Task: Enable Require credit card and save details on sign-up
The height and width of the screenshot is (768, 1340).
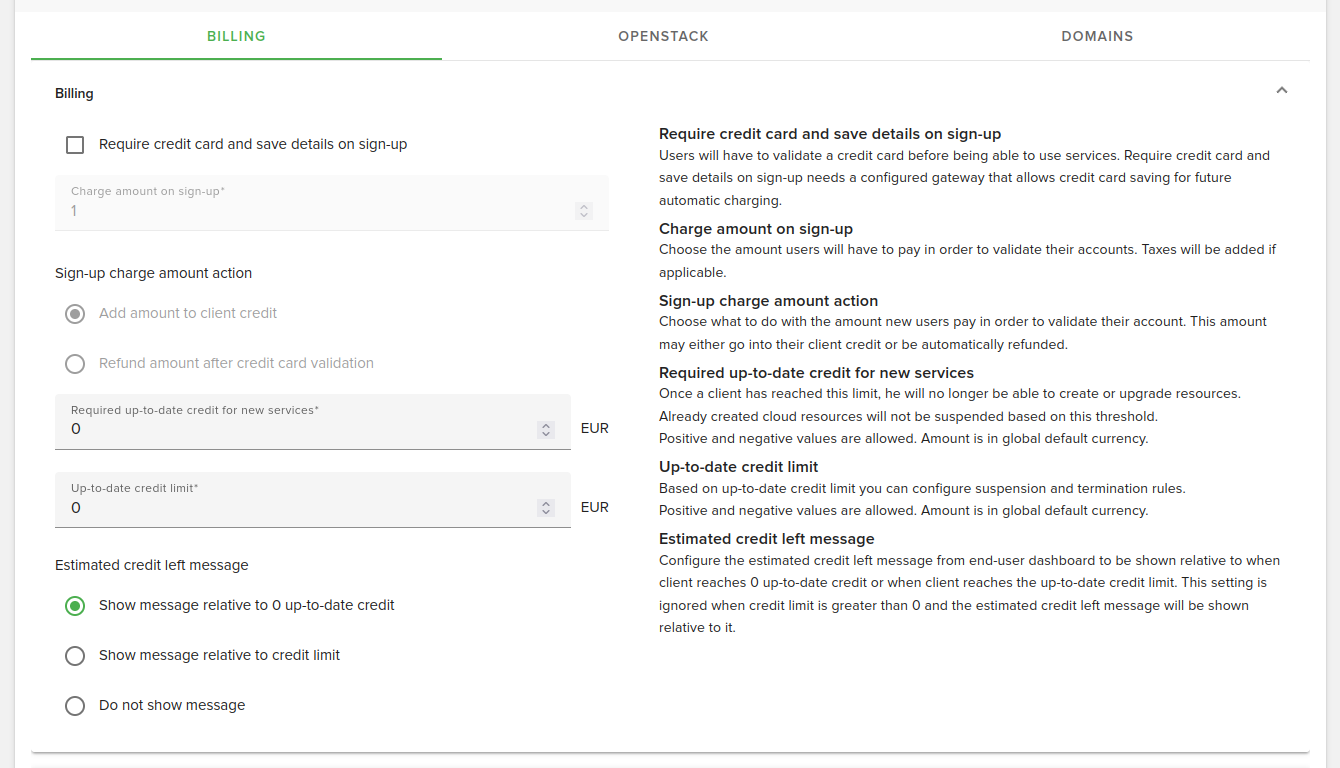Action: pyautogui.click(x=75, y=144)
